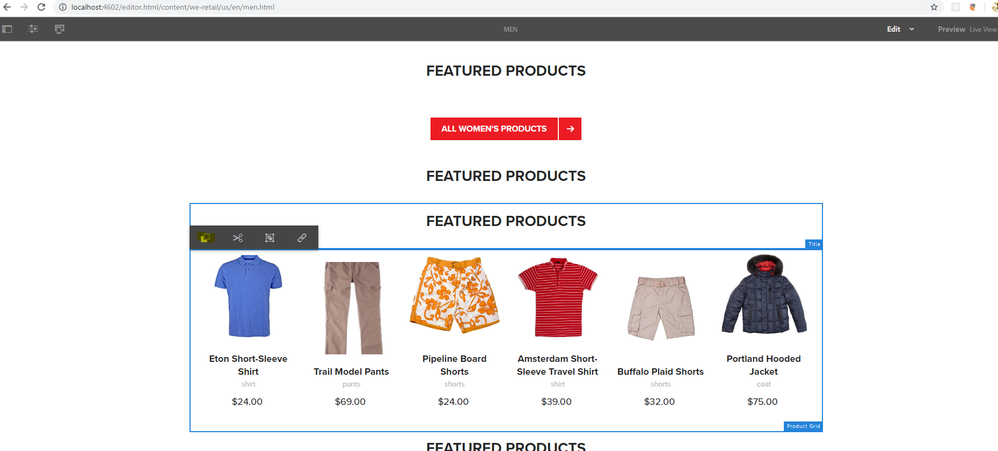Click the emulator devices icon
Screen dimensions: 998x451
coord(60,29)
